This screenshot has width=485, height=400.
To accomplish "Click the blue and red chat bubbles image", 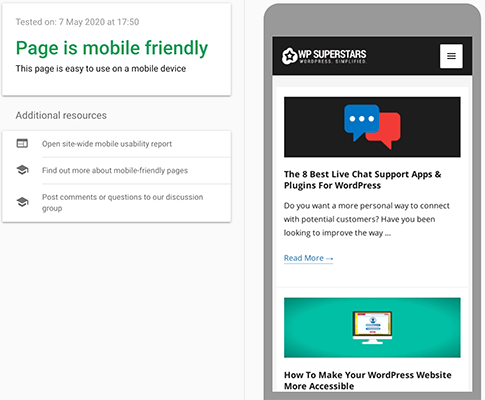I will point(372,127).
